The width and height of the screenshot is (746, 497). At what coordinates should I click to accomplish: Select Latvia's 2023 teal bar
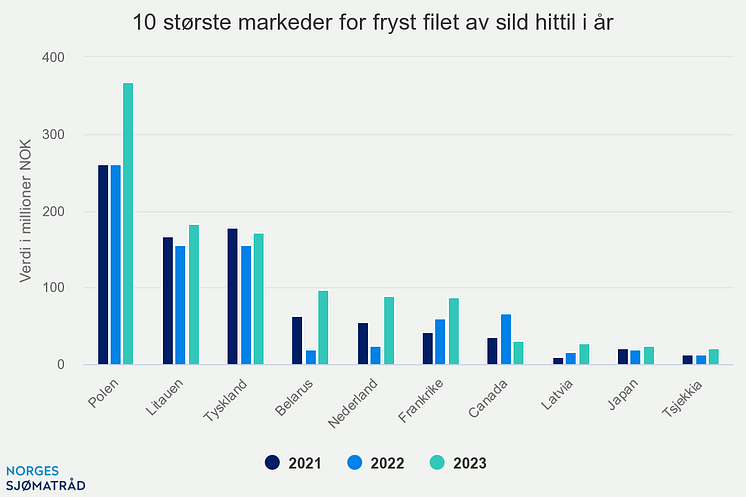(x=584, y=354)
